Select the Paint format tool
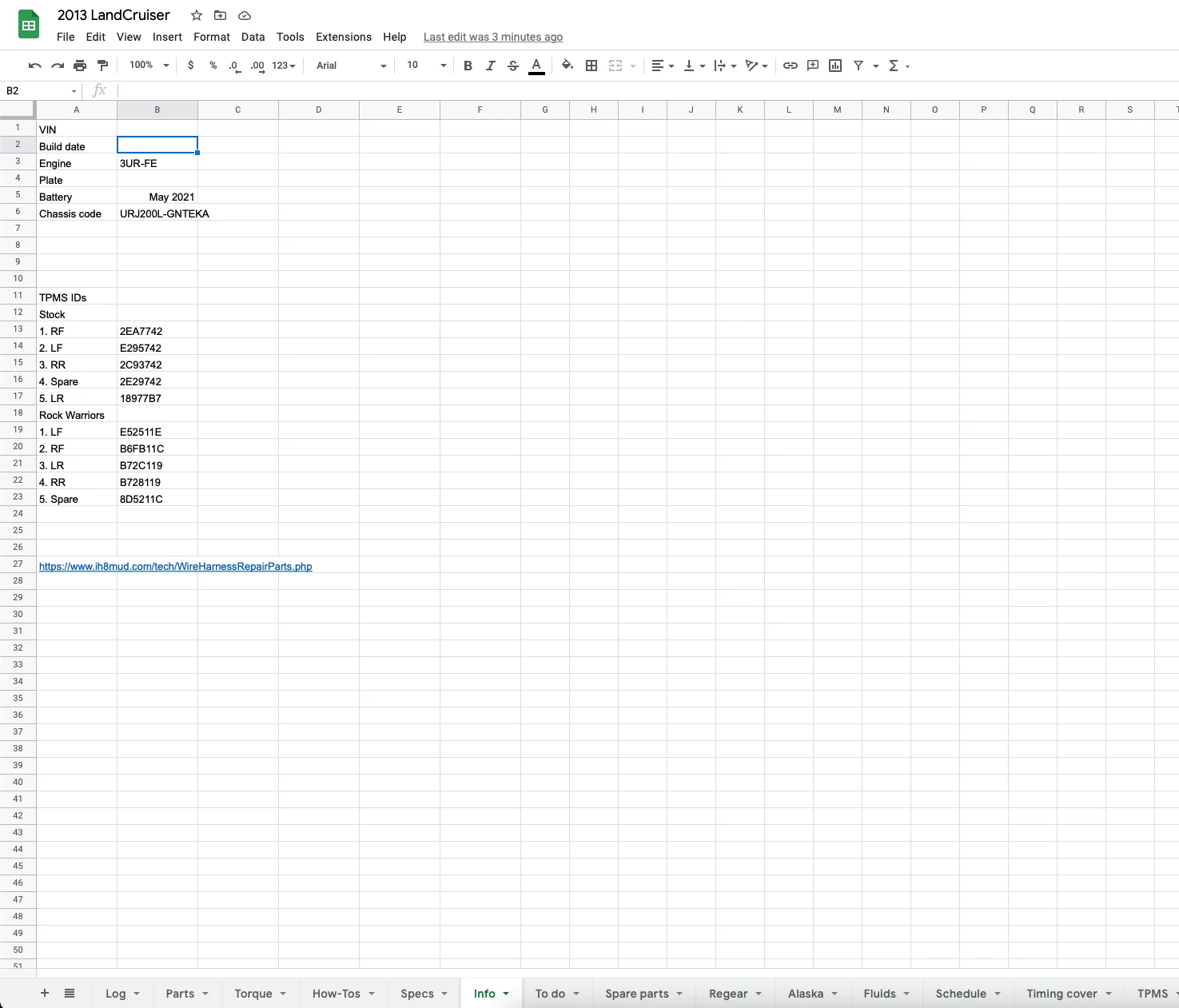Image resolution: width=1179 pixels, height=1008 pixels. pos(102,66)
